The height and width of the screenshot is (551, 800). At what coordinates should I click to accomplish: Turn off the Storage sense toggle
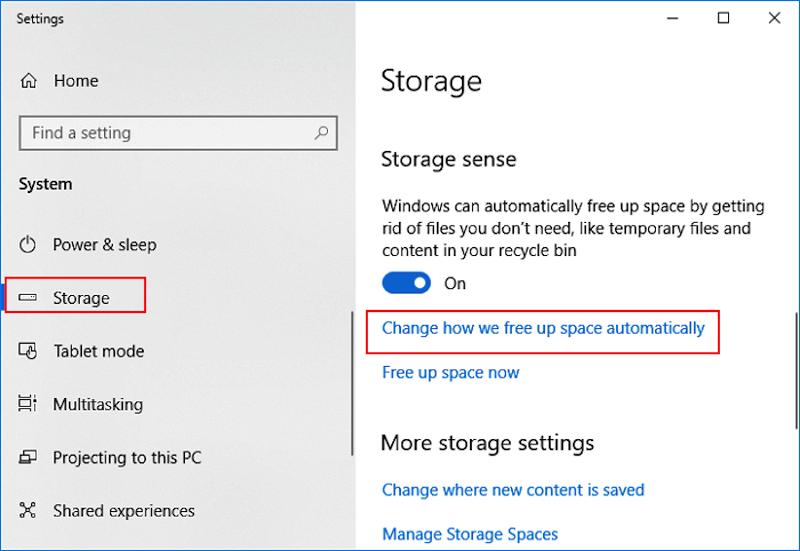[406, 283]
